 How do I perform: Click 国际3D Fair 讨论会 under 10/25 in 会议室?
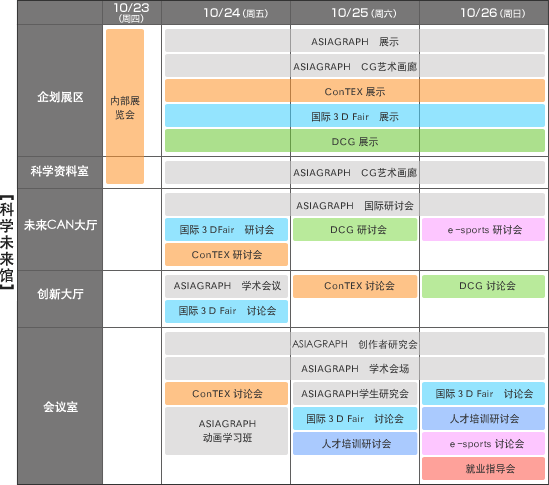click(355, 418)
